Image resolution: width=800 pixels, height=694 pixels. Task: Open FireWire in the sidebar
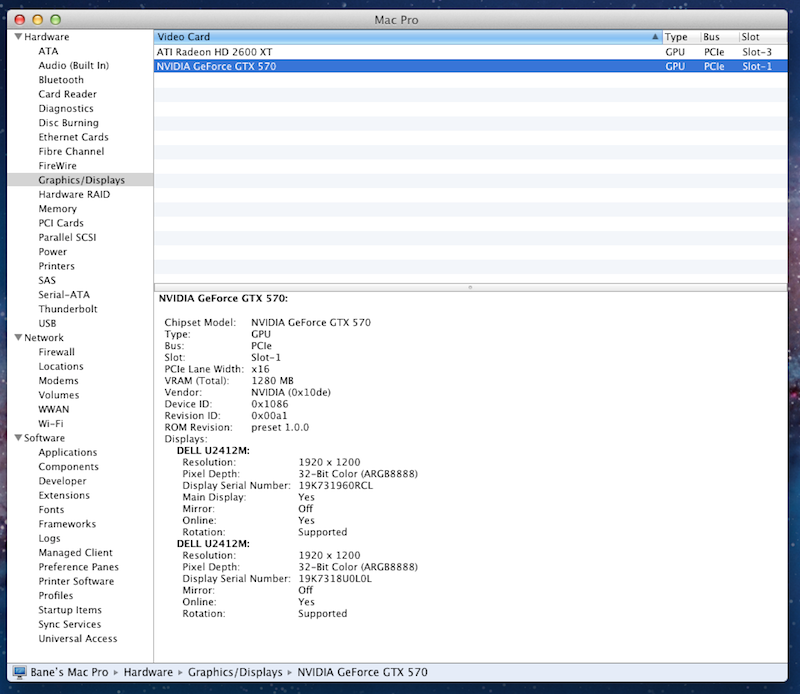click(57, 165)
